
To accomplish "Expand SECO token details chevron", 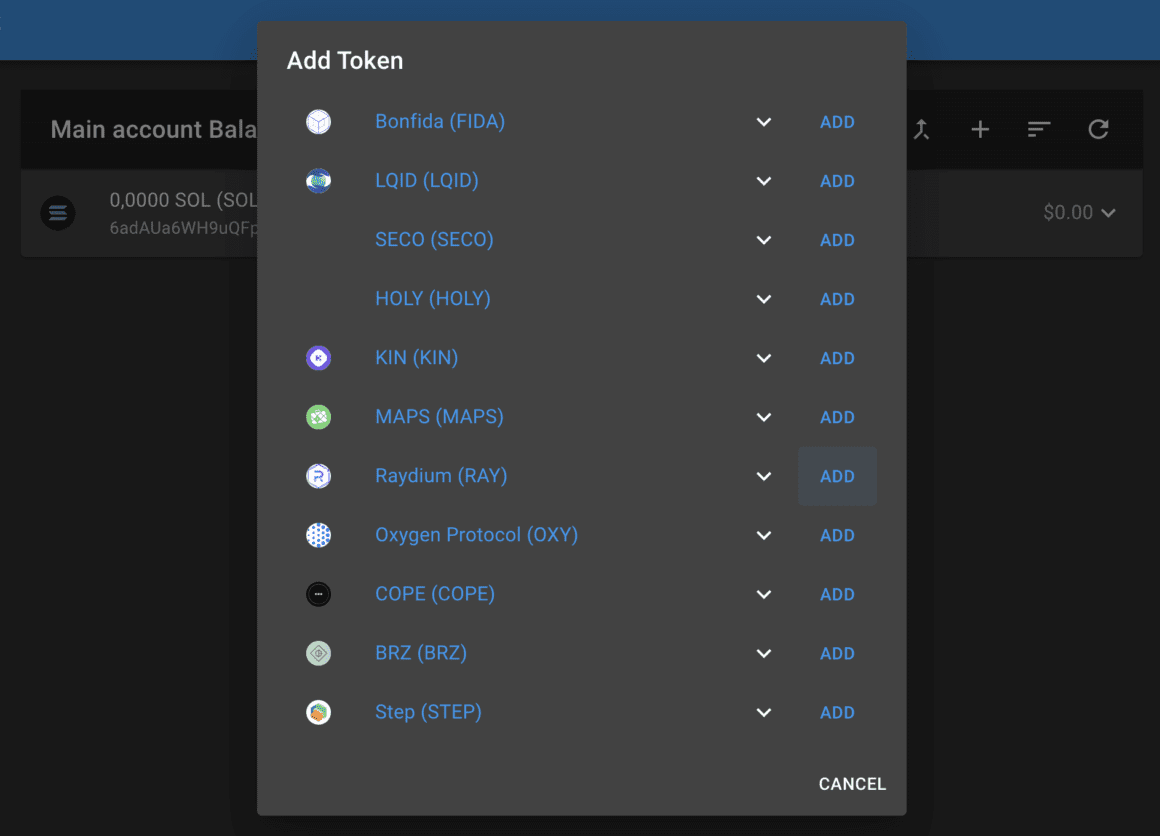I will click(x=764, y=240).
